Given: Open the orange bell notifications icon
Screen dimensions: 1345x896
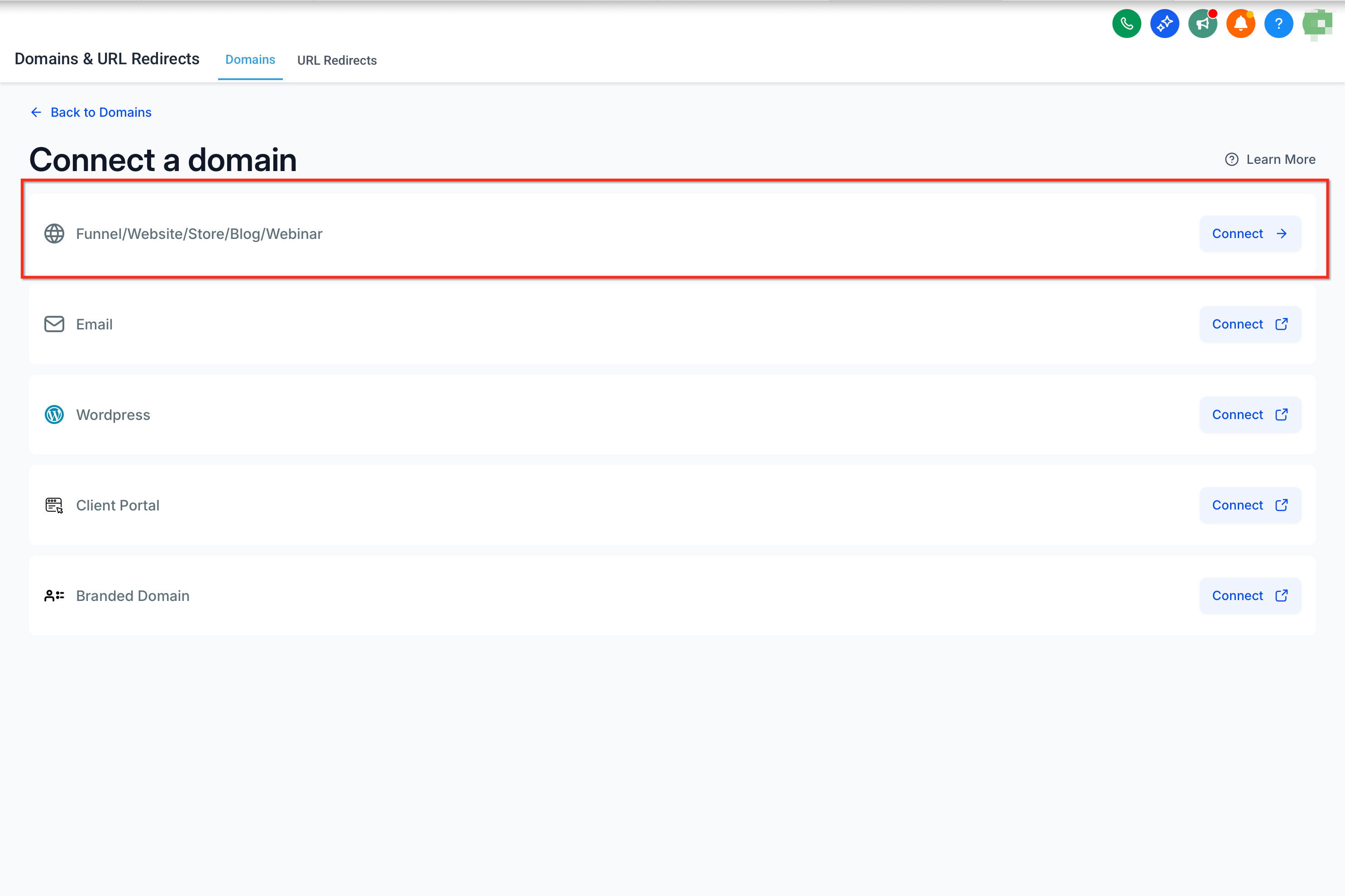Looking at the screenshot, I should [1240, 24].
